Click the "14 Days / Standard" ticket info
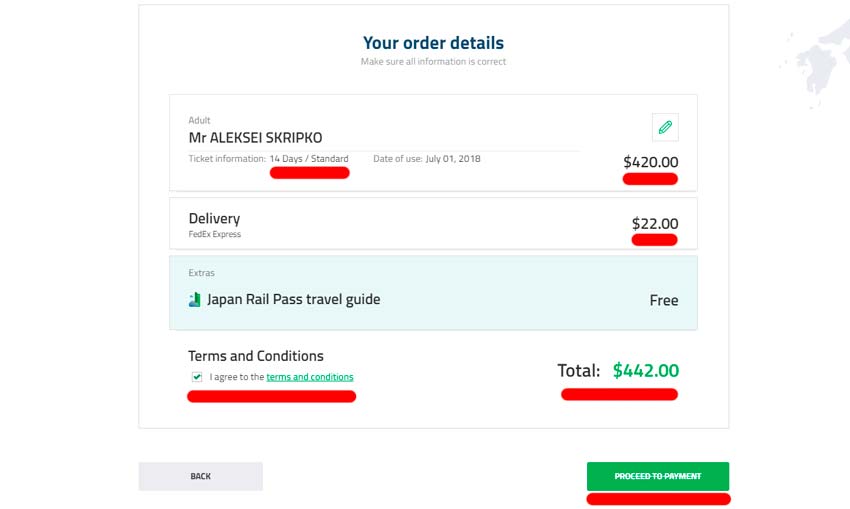This screenshot has height=509, width=850. pos(309,159)
